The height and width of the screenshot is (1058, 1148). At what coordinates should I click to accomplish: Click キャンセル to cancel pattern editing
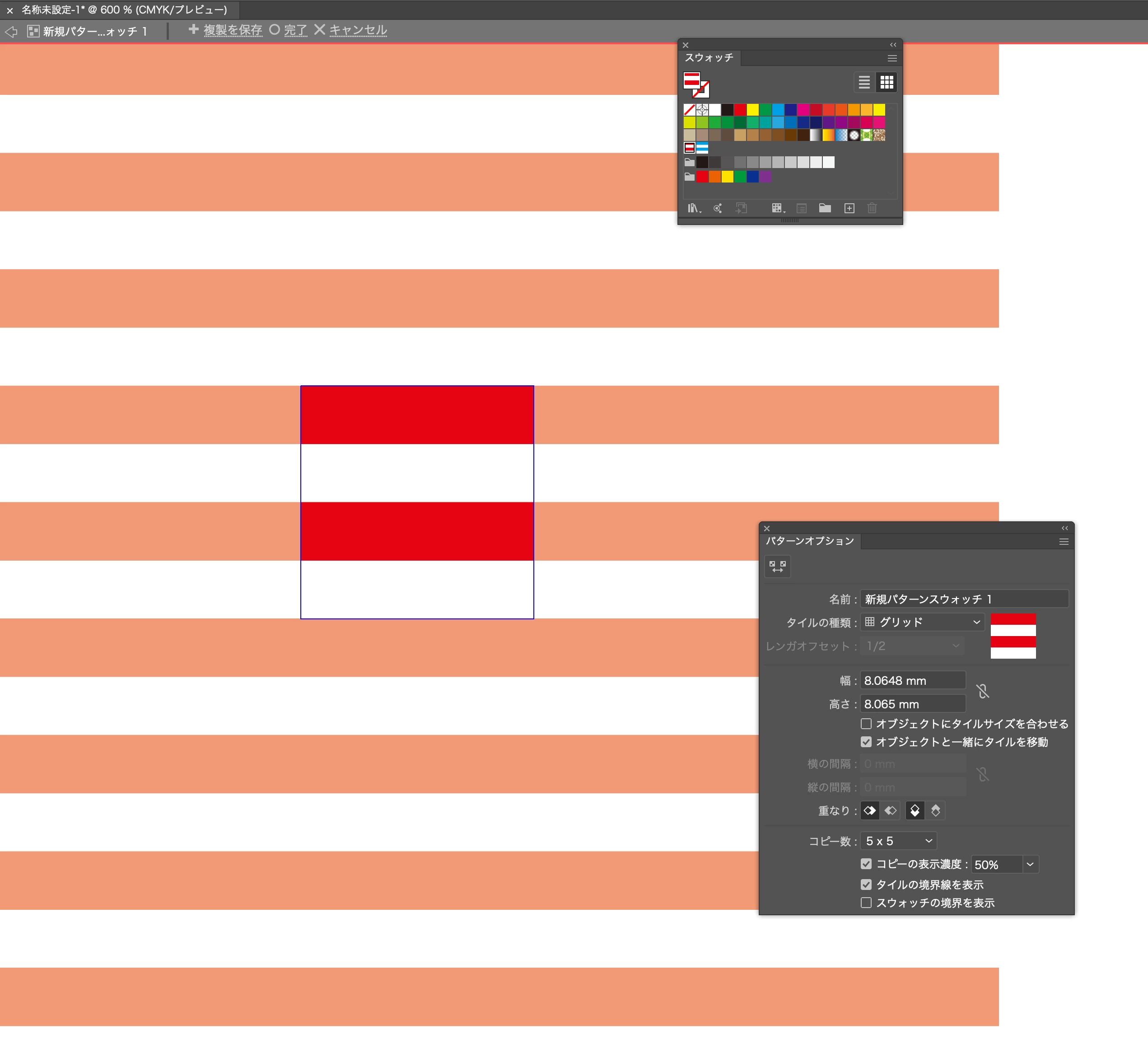pyautogui.click(x=358, y=30)
